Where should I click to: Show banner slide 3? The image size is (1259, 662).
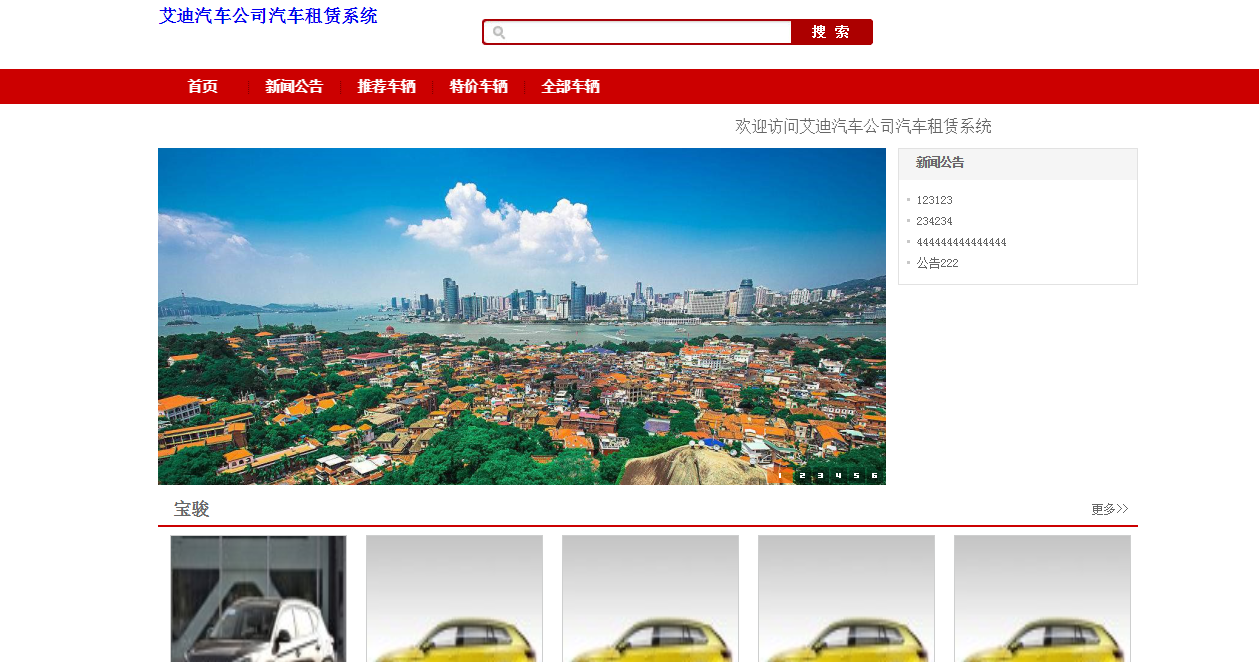(x=820, y=476)
